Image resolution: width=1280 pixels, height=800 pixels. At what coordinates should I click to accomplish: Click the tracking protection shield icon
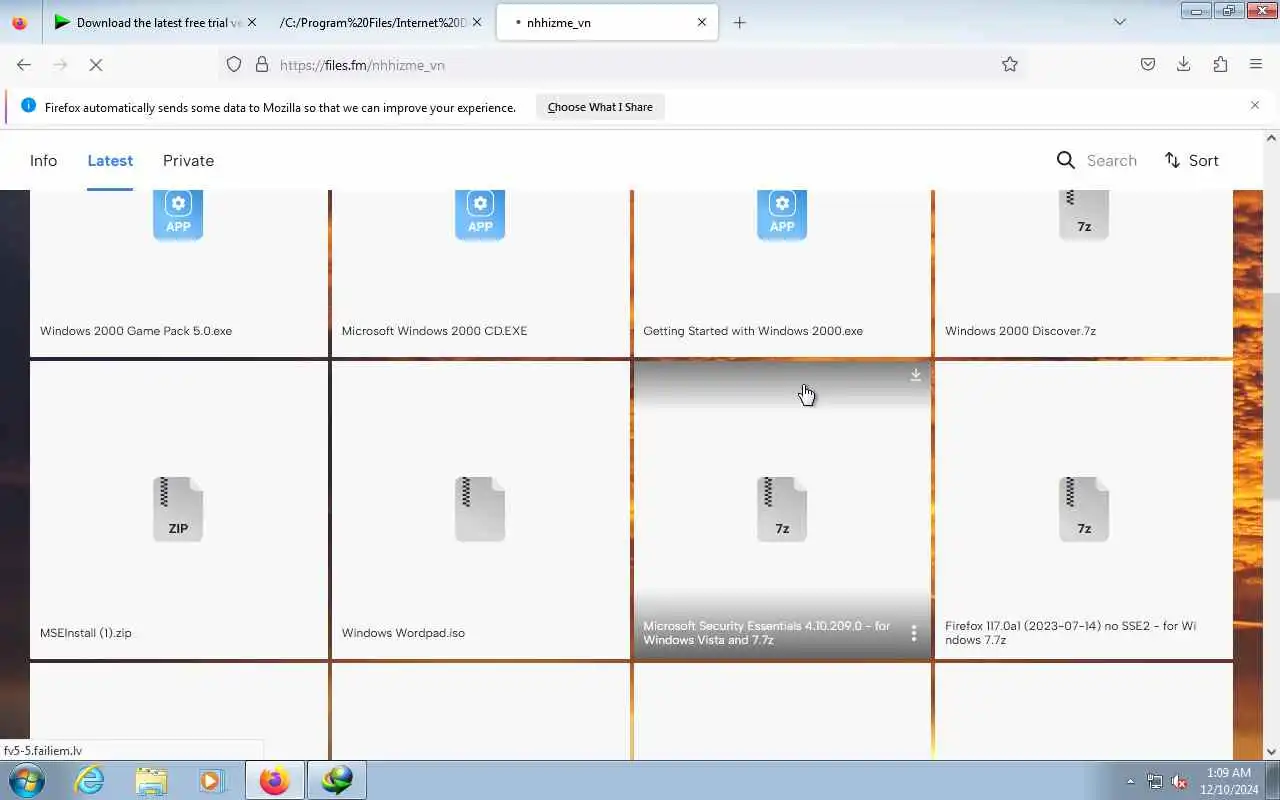click(x=234, y=65)
